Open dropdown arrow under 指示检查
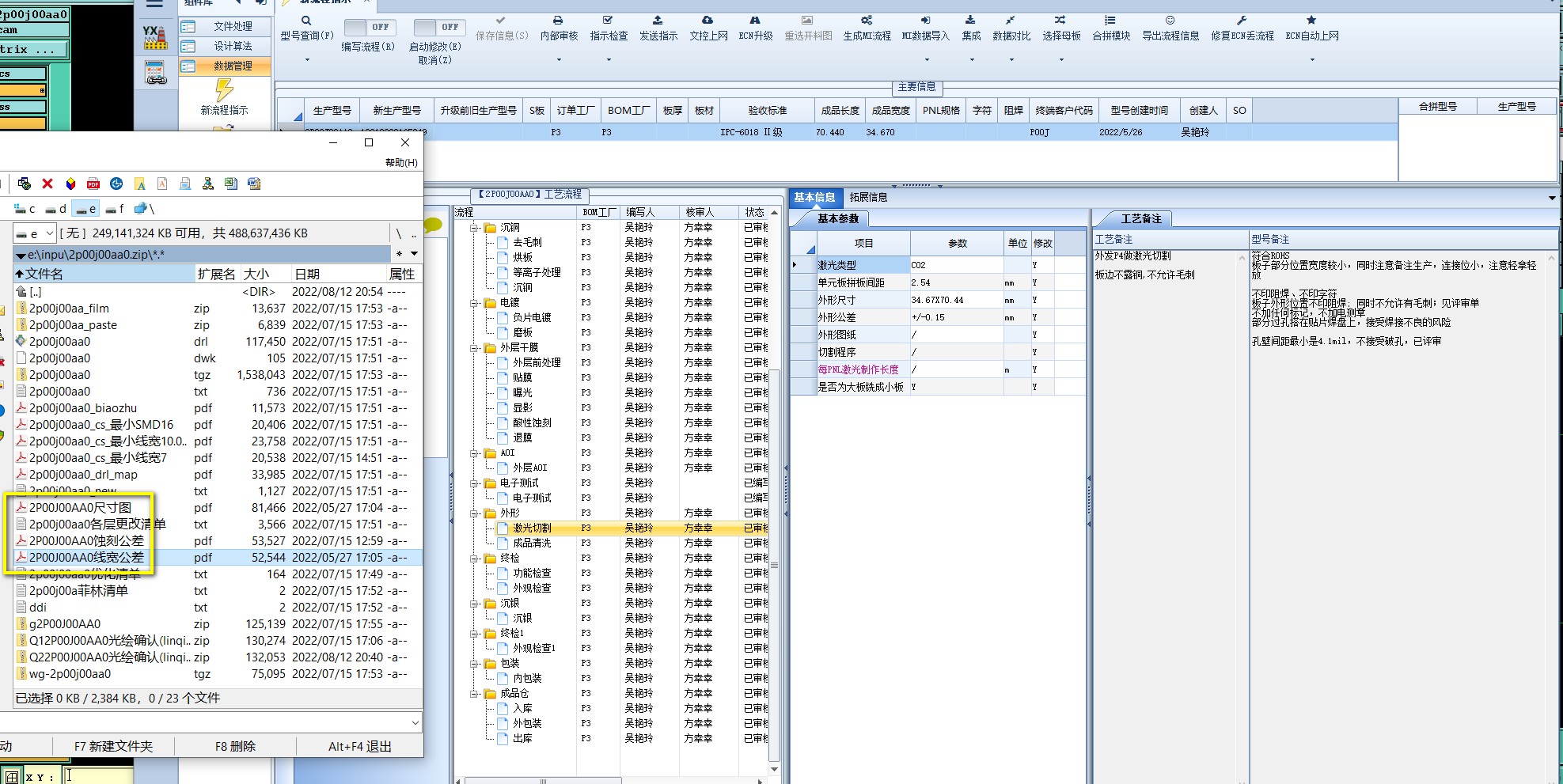Screen dimensions: 1563x784 click(x=609, y=59)
